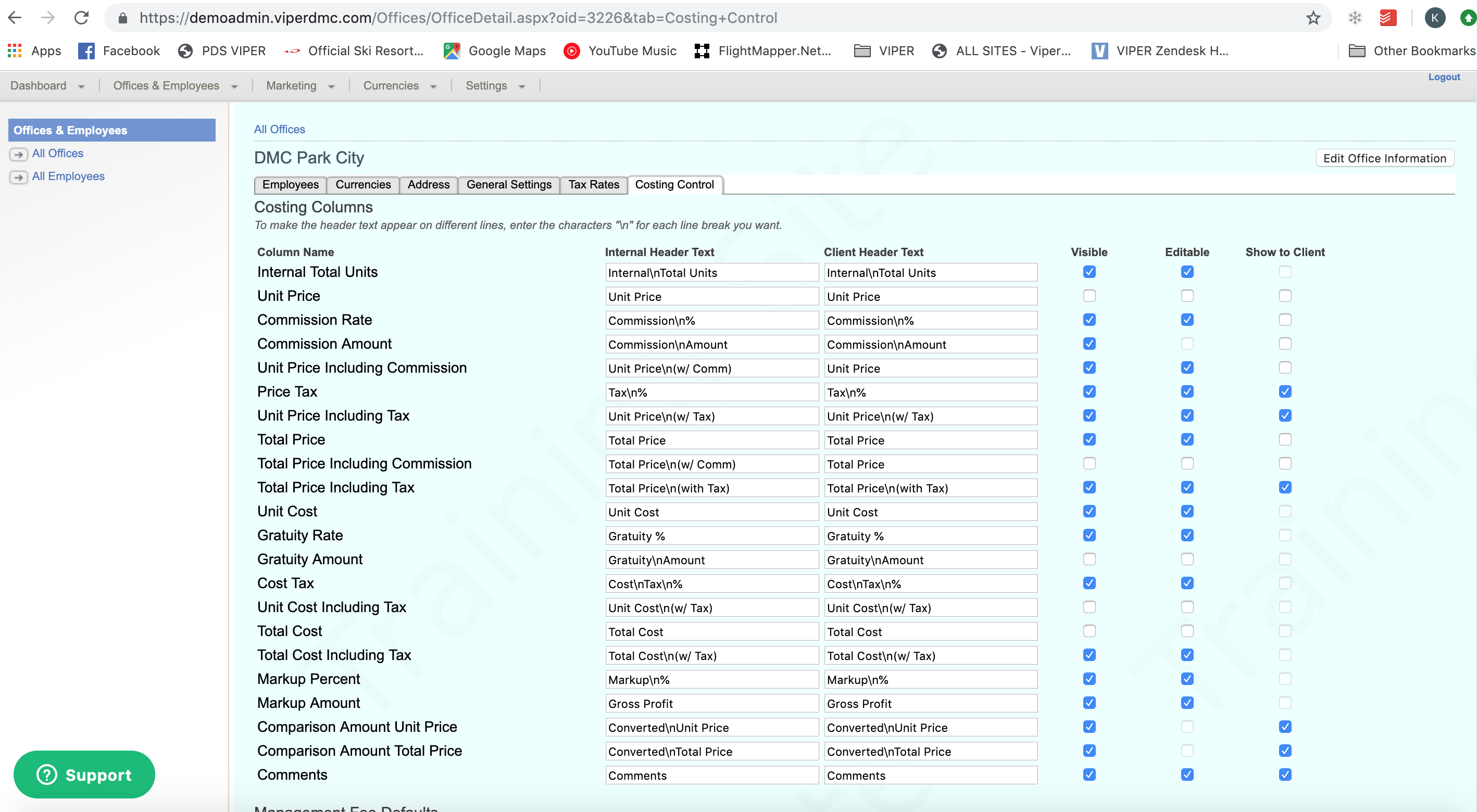The height and width of the screenshot is (812, 1477).
Task: Edit Client Header Text for Gratuity Rate
Action: (x=930, y=536)
